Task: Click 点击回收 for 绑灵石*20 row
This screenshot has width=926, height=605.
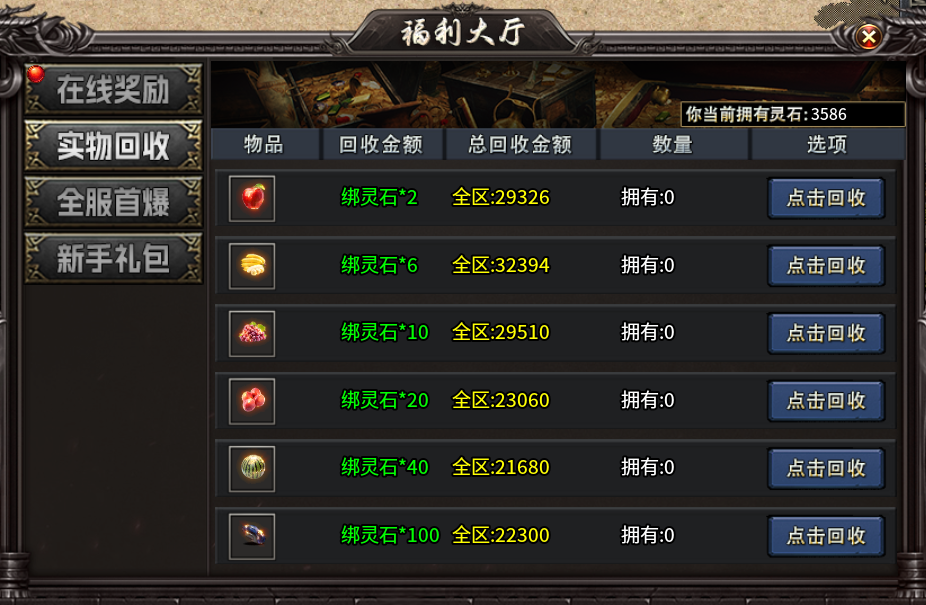Action: tap(826, 401)
